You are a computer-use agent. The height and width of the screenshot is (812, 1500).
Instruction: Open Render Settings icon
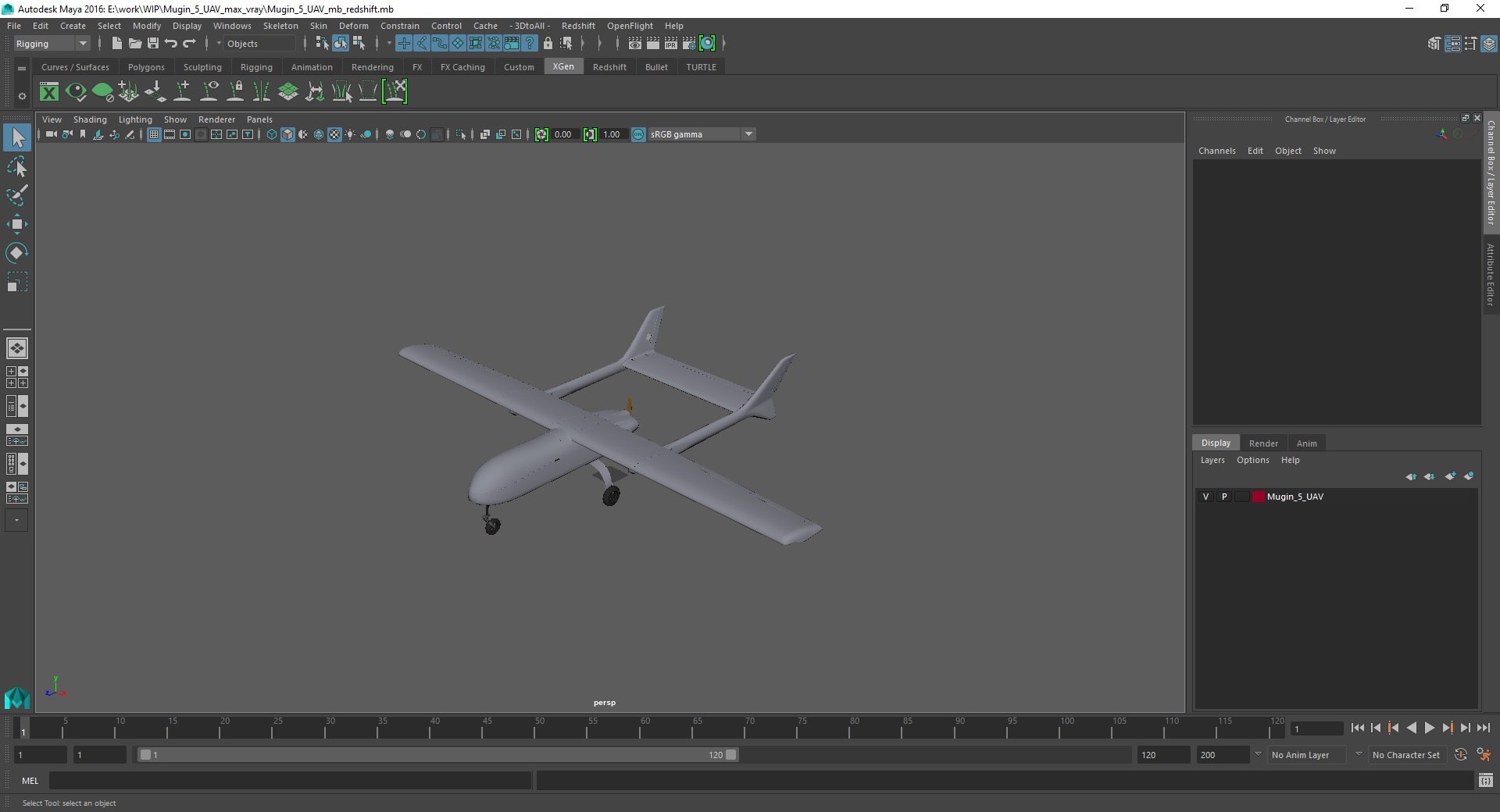click(689, 44)
